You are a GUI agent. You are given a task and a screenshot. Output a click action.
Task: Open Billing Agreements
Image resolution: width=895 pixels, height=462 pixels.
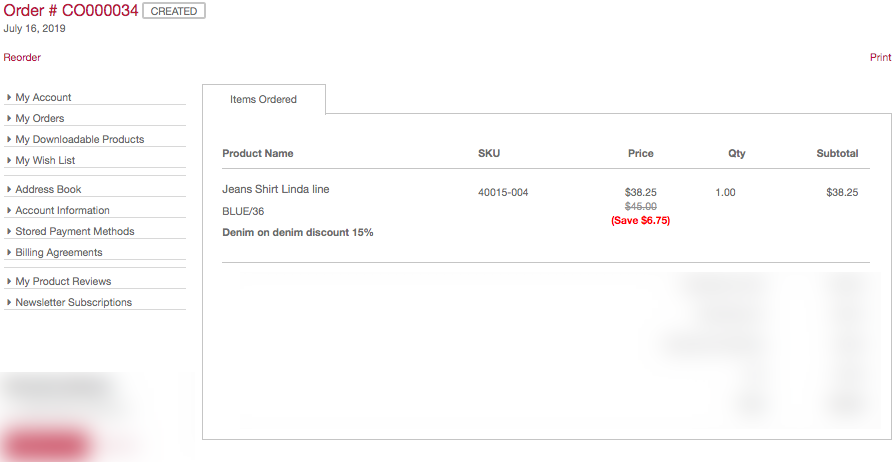tap(59, 253)
